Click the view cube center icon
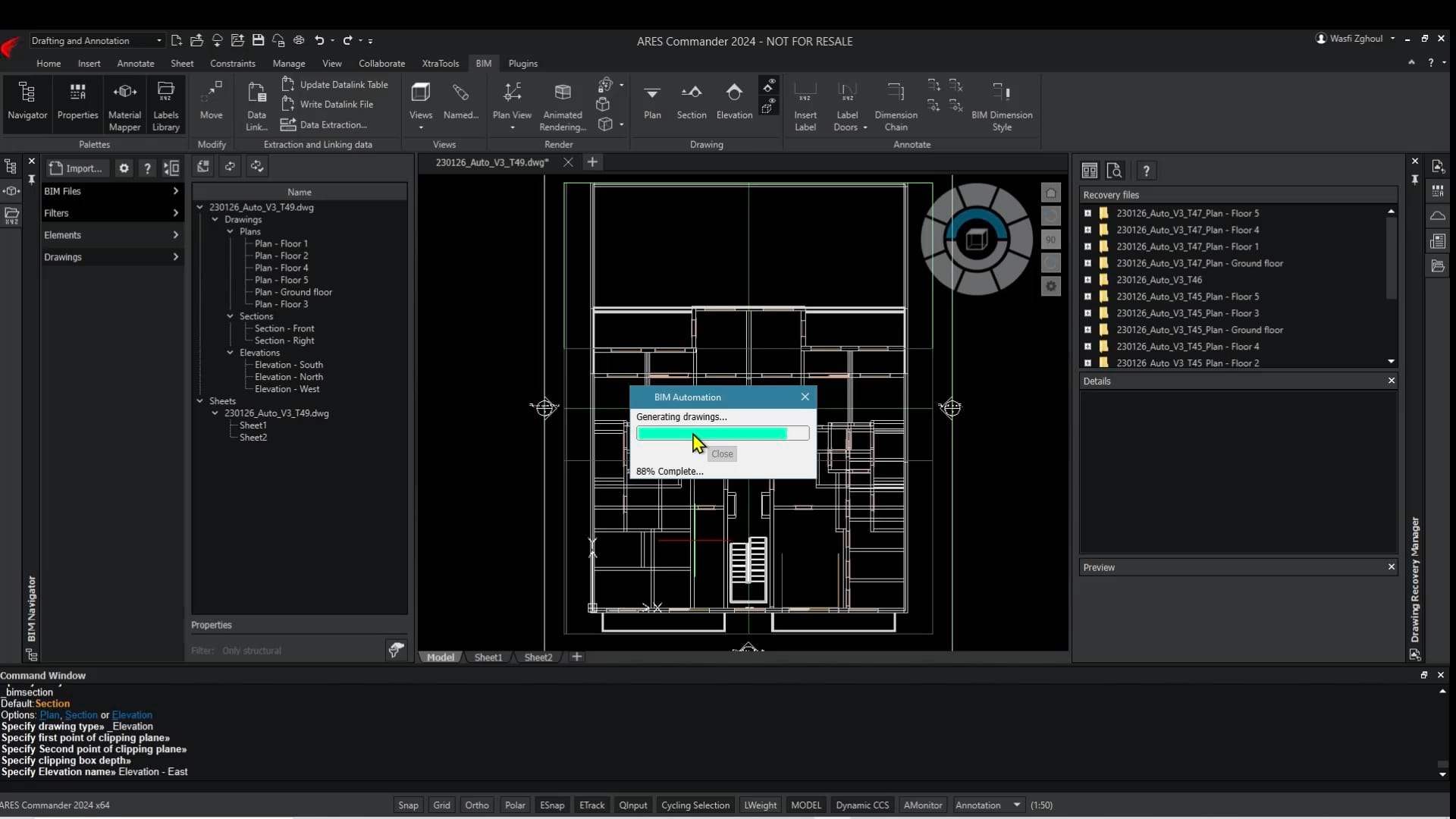 [976, 240]
